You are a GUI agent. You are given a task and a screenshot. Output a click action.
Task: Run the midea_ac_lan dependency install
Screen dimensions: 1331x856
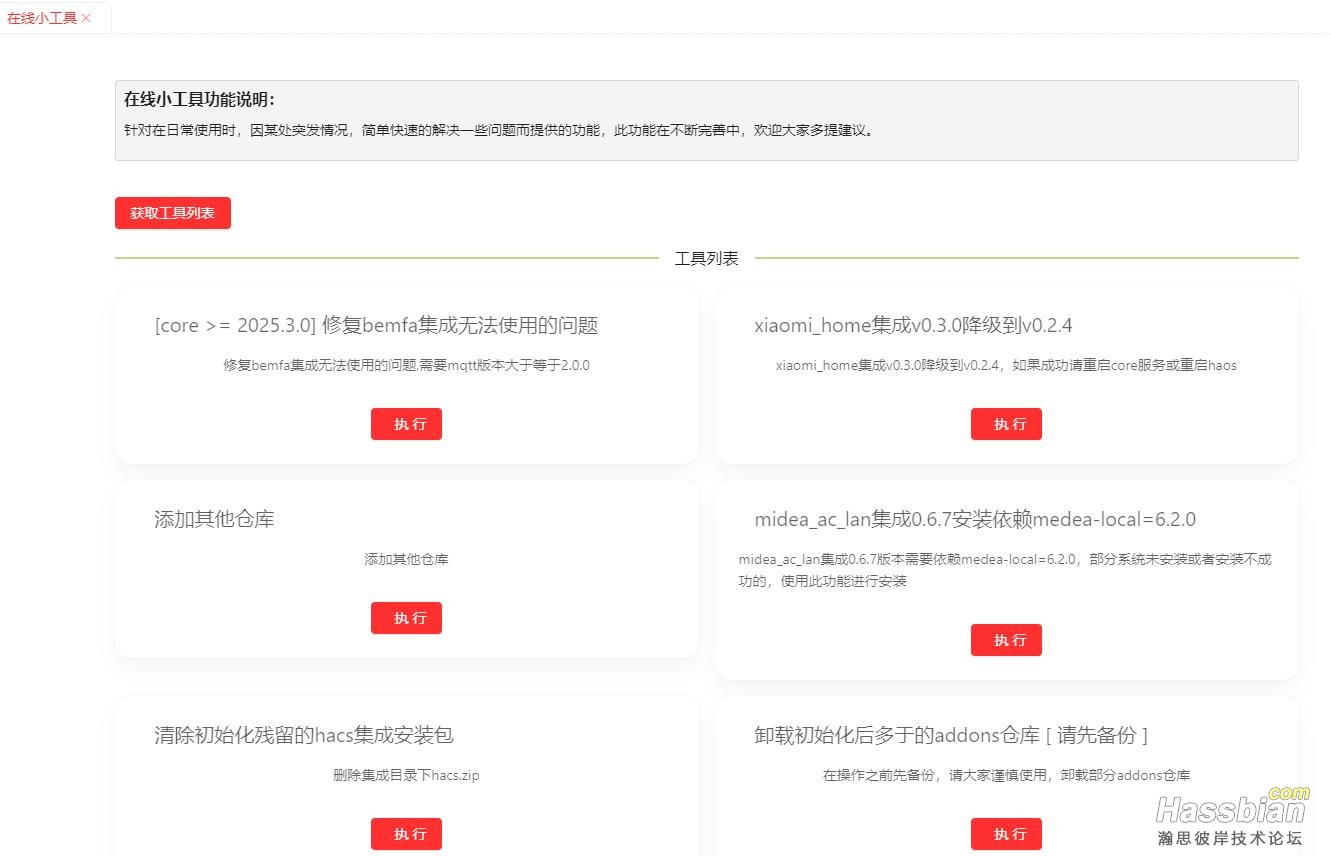click(1006, 640)
